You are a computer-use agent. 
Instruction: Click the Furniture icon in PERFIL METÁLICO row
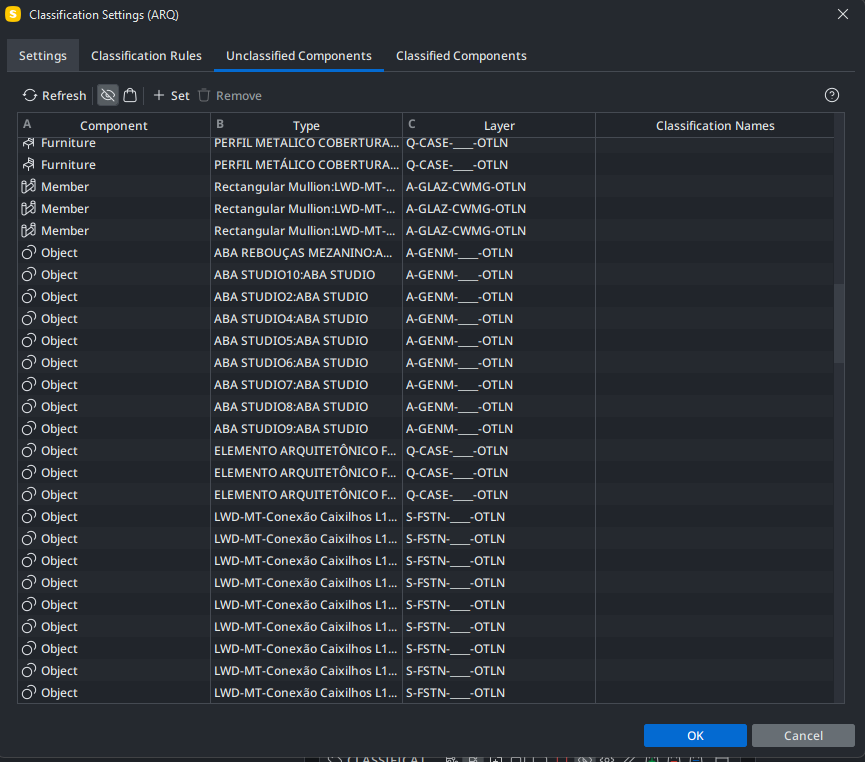(x=29, y=164)
